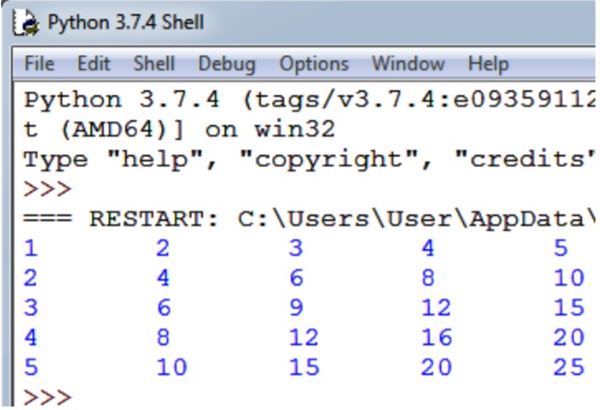Click the word "copyright" in the banner
Image resolution: width=600 pixels, height=410 pixels.
click(x=329, y=160)
